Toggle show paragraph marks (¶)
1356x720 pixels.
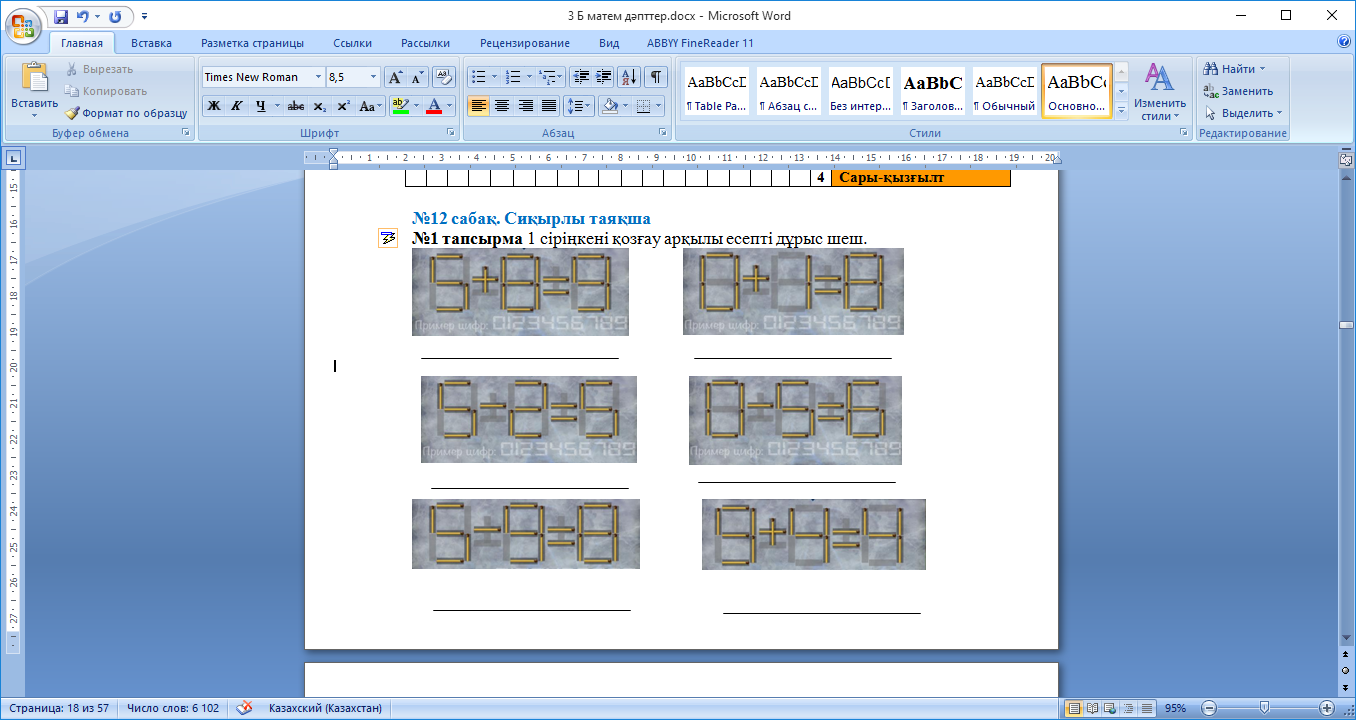(656, 77)
